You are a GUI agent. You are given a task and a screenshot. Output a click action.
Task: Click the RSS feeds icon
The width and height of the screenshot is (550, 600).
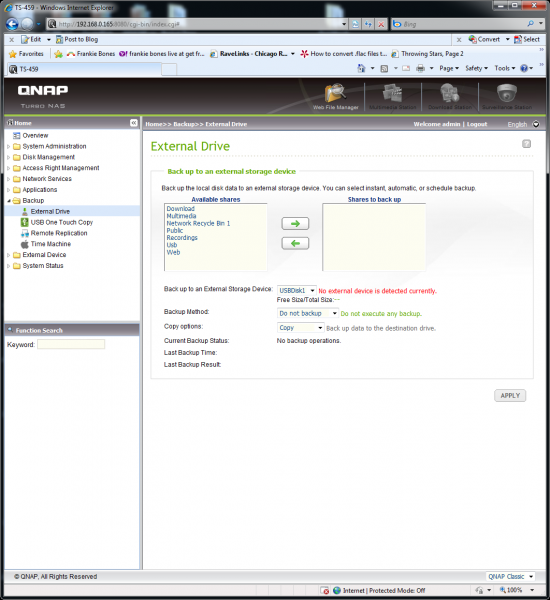tap(384, 68)
